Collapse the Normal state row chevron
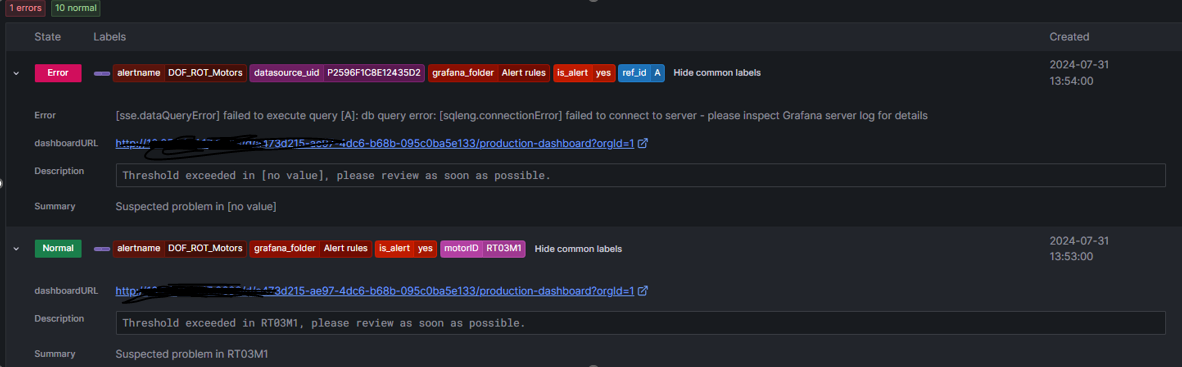 16,248
